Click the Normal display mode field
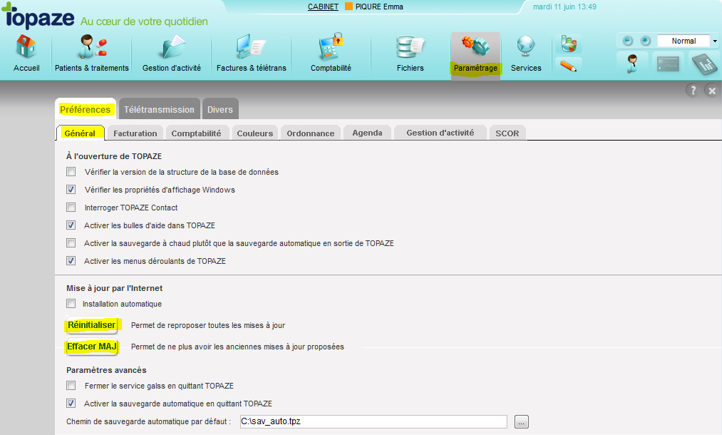 pos(683,41)
